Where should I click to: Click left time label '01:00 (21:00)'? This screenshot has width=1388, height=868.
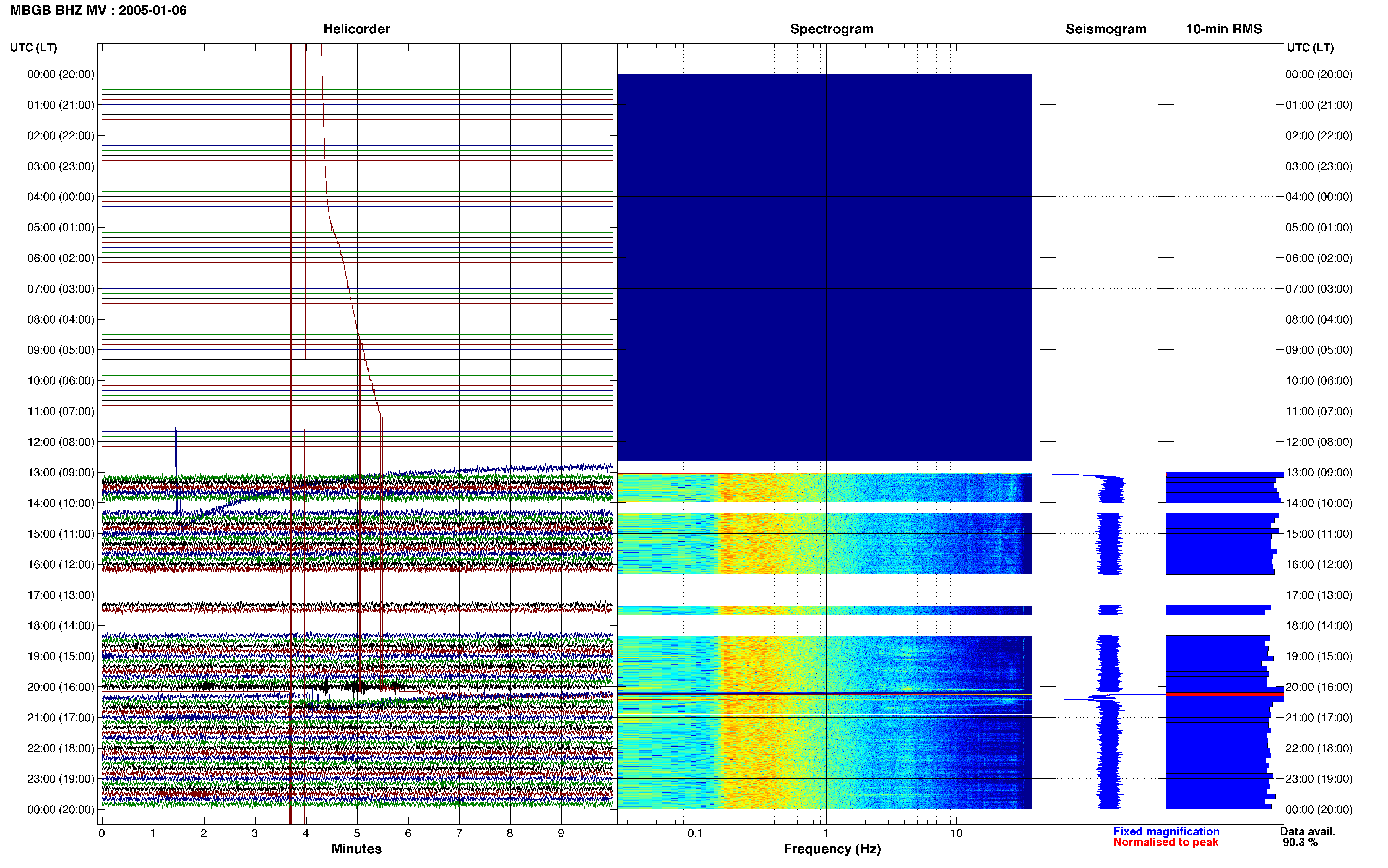pos(60,105)
